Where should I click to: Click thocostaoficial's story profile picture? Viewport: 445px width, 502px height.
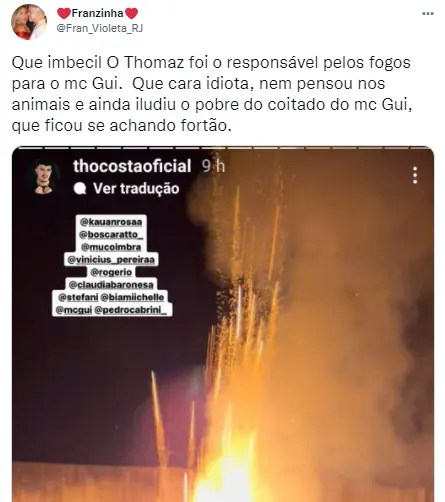(43, 177)
